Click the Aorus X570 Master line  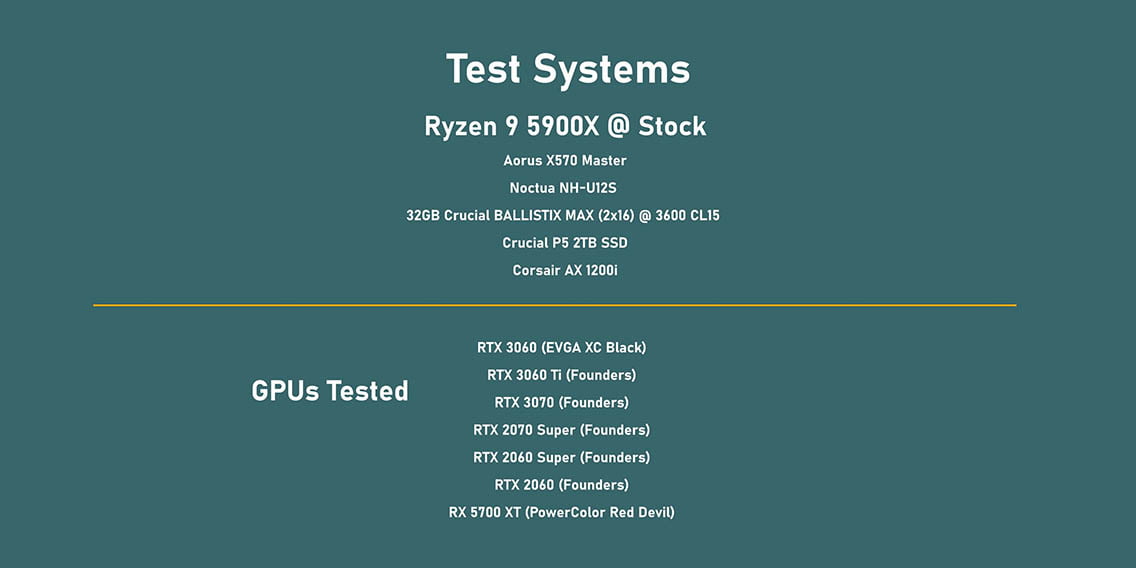tap(565, 160)
